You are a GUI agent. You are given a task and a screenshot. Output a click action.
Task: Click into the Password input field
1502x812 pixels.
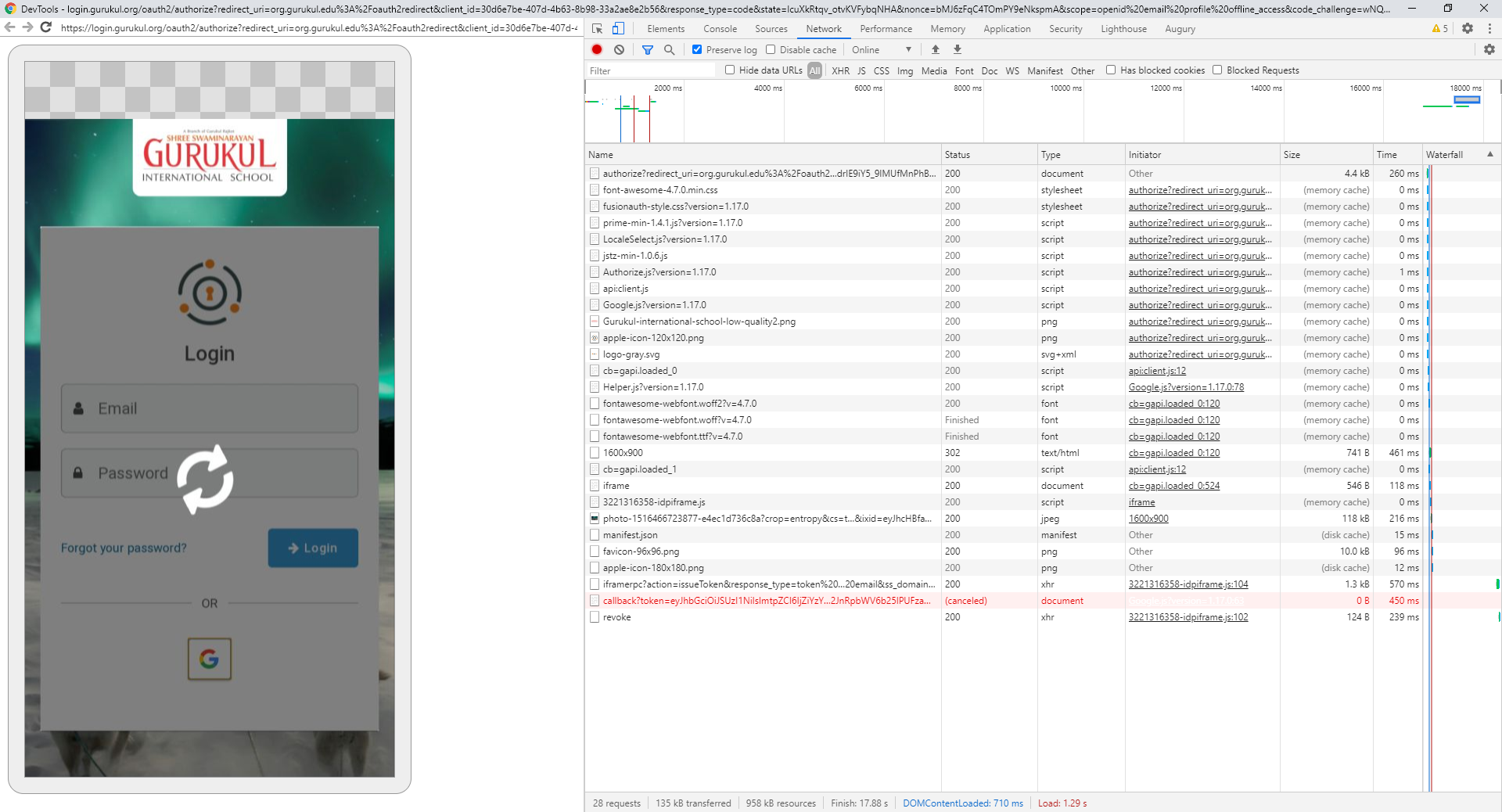tap(210, 473)
